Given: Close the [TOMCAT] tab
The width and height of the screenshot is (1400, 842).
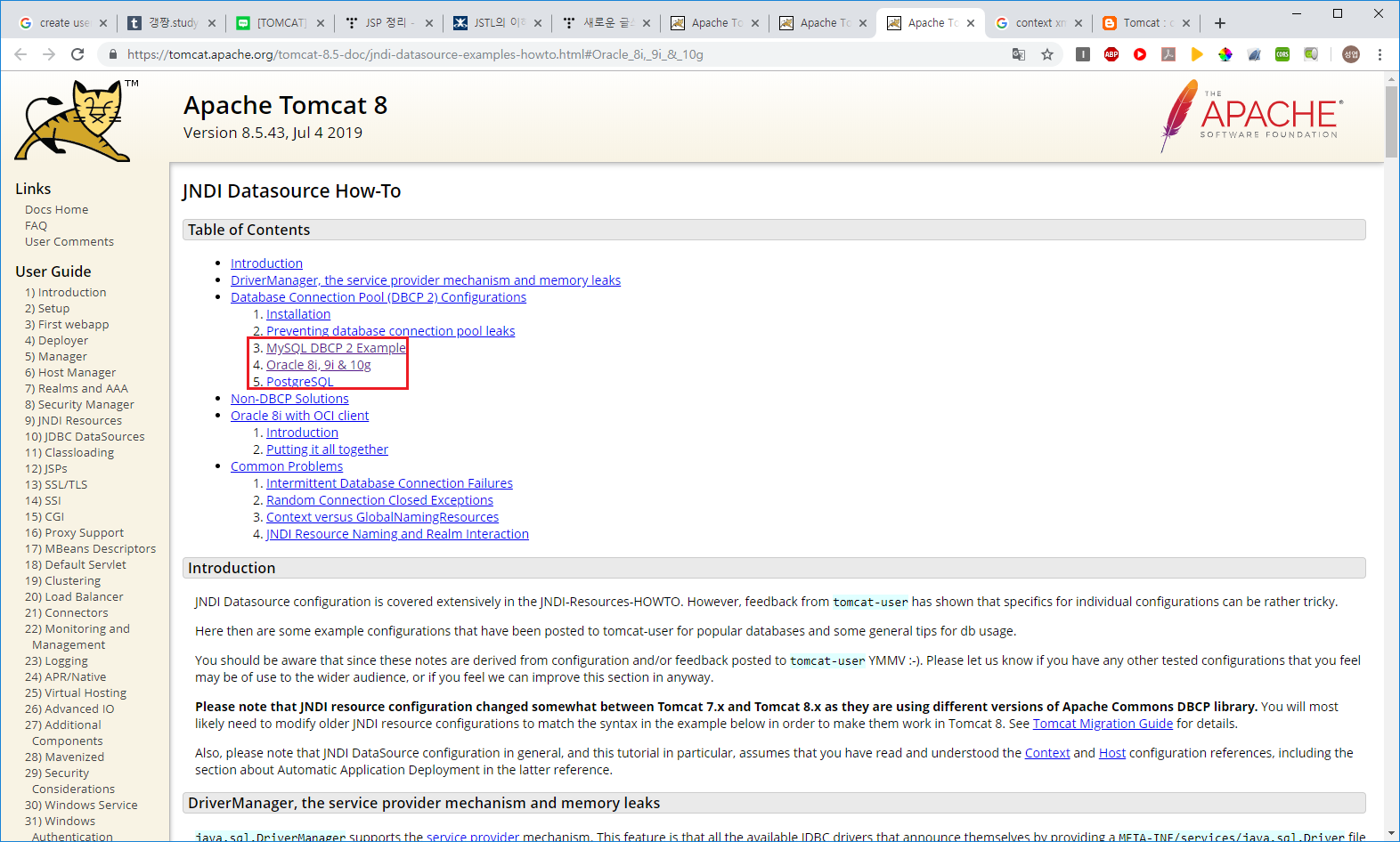Looking at the screenshot, I should [x=321, y=23].
